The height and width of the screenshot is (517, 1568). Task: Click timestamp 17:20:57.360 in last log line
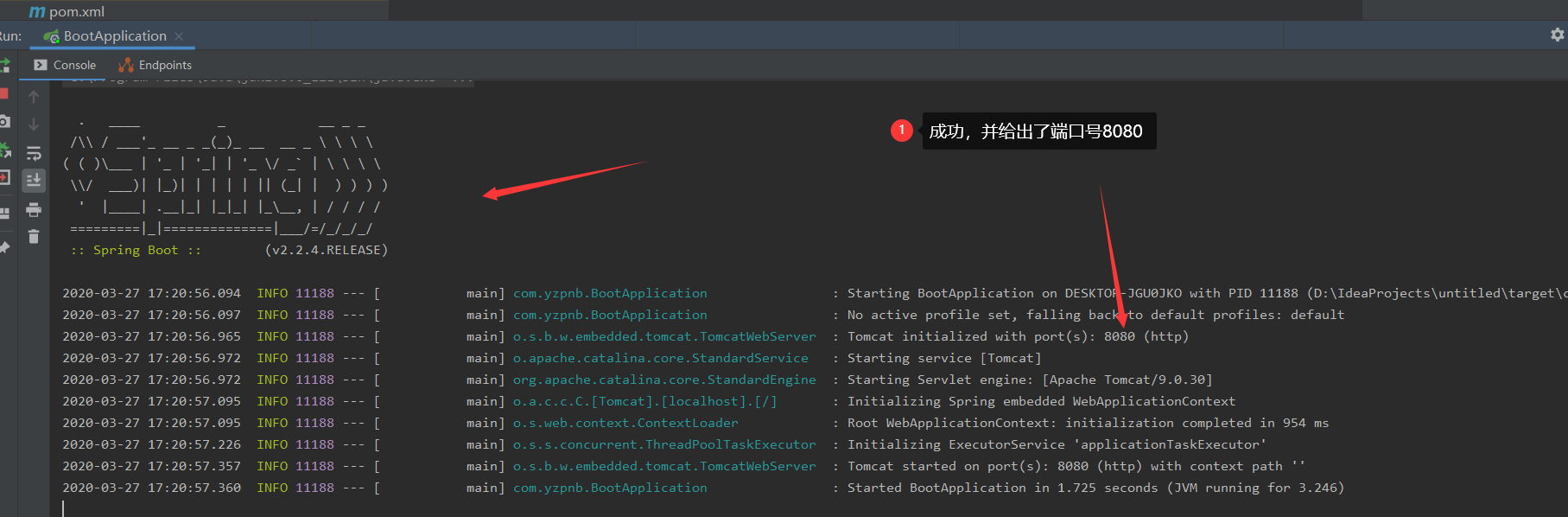pos(194,488)
